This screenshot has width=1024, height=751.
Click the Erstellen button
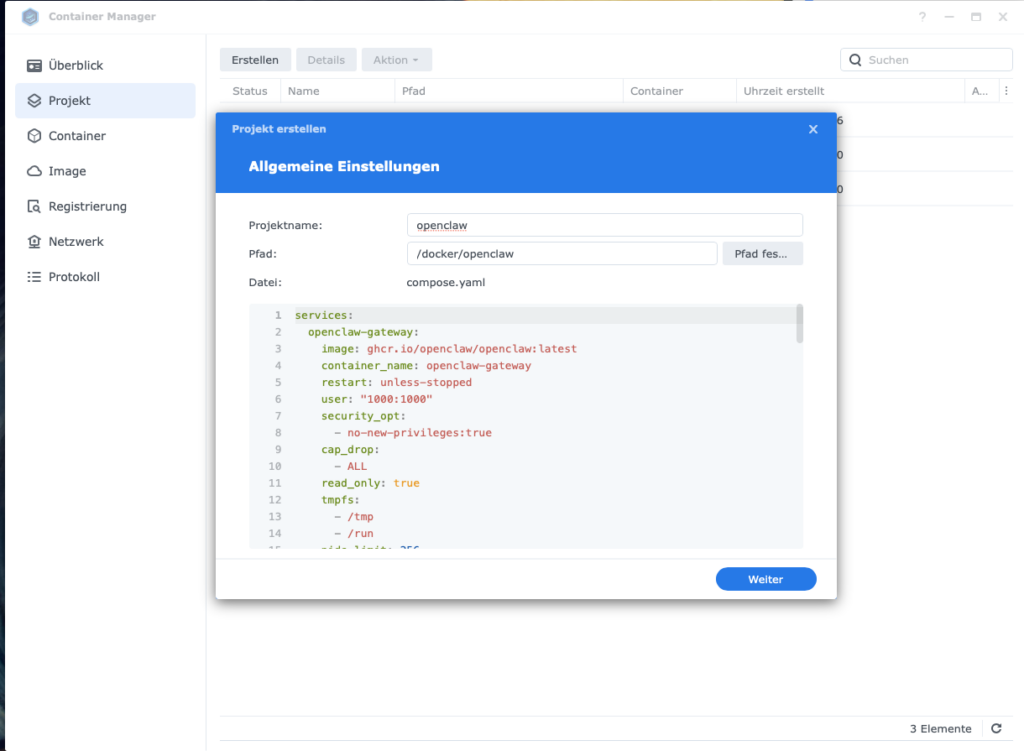pyautogui.click(x=255, y=60)
